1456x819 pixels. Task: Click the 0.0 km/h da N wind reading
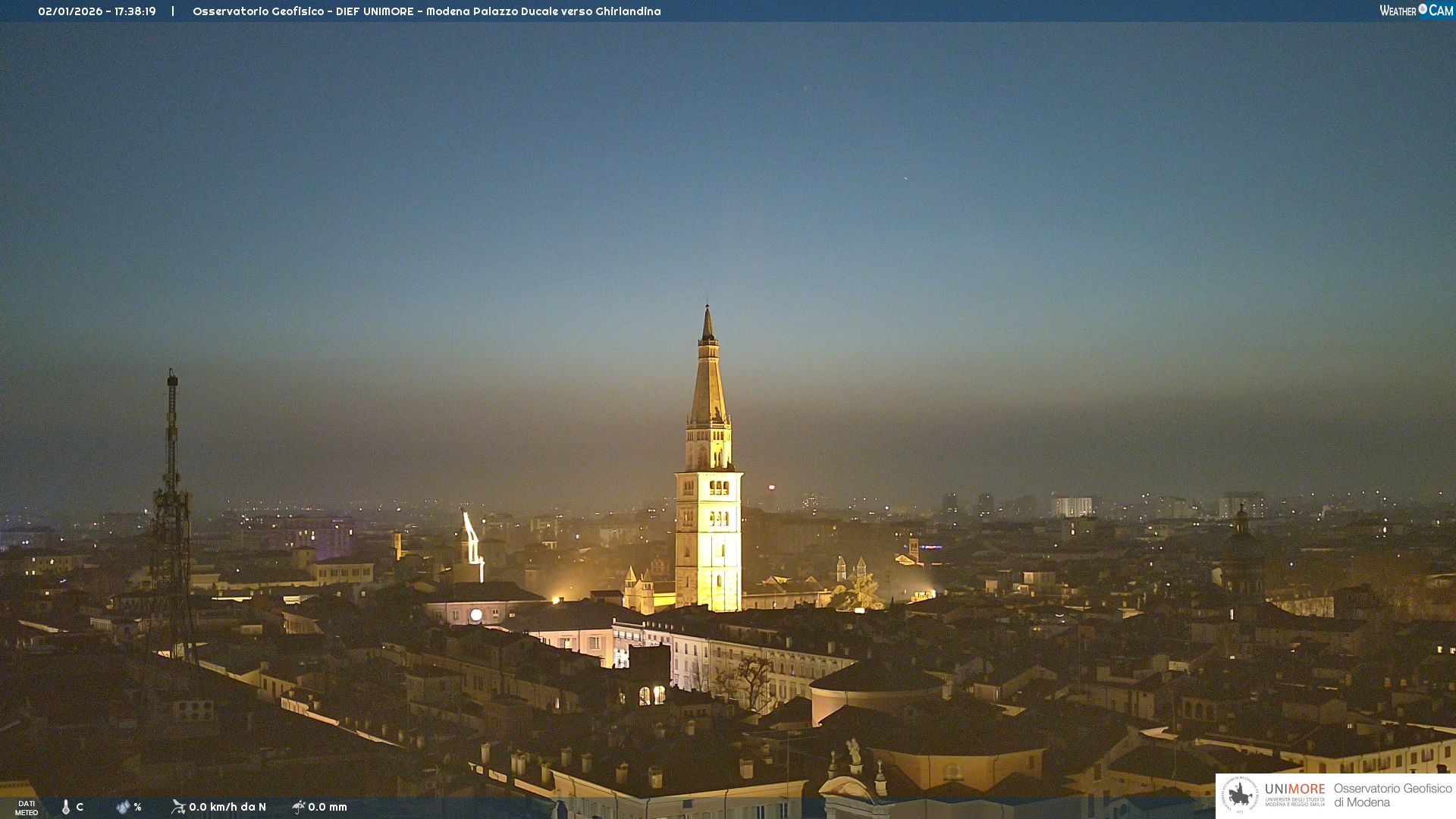[227, 807]
